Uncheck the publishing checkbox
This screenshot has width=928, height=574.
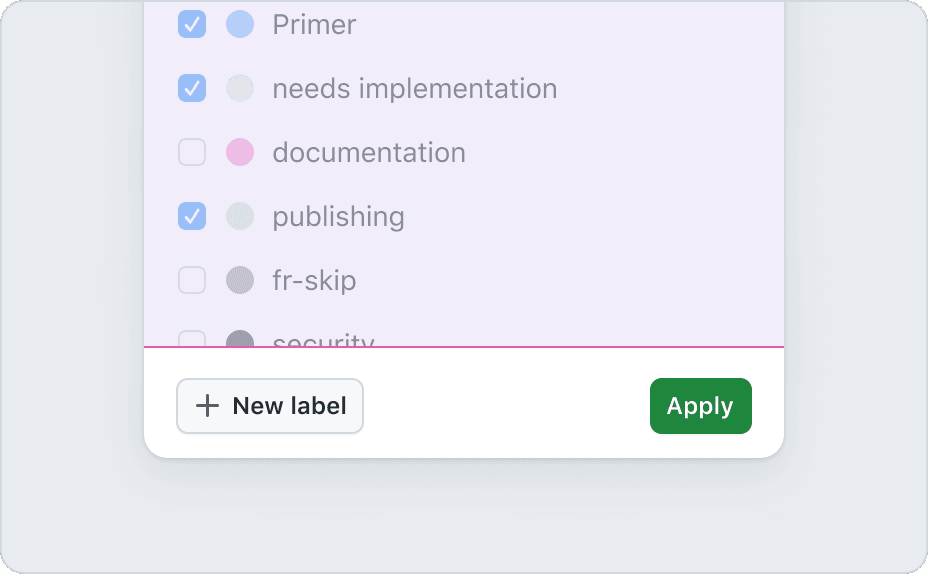[x=192, y=216]
